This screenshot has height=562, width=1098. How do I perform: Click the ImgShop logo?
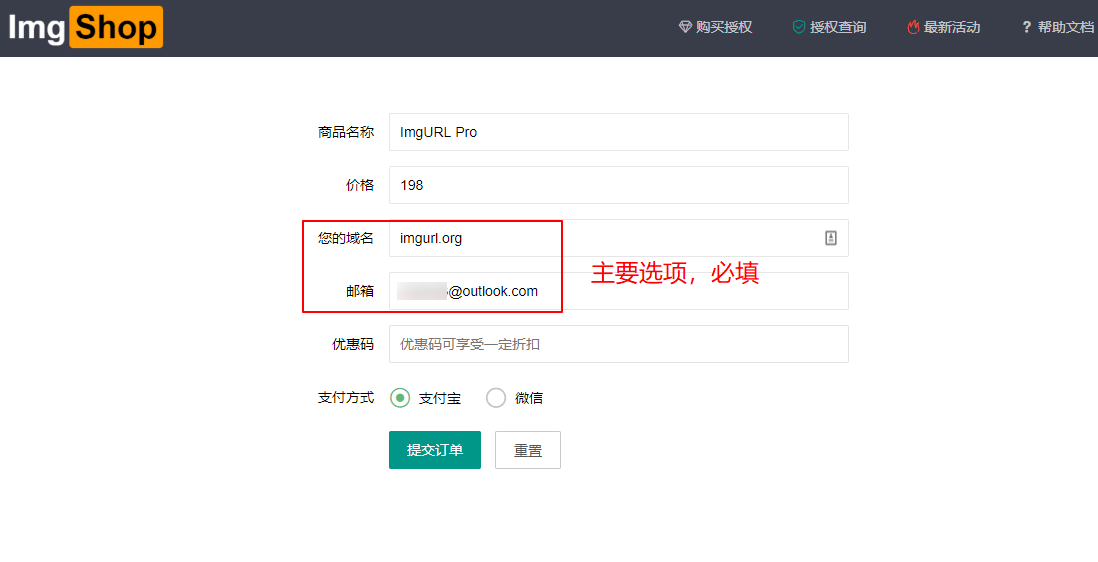[85, 27]
